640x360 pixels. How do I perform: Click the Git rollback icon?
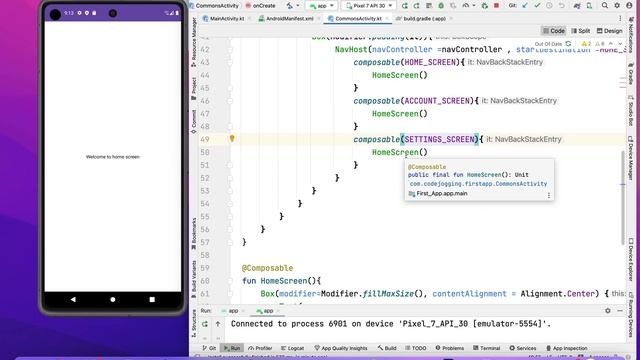point(562,6)
